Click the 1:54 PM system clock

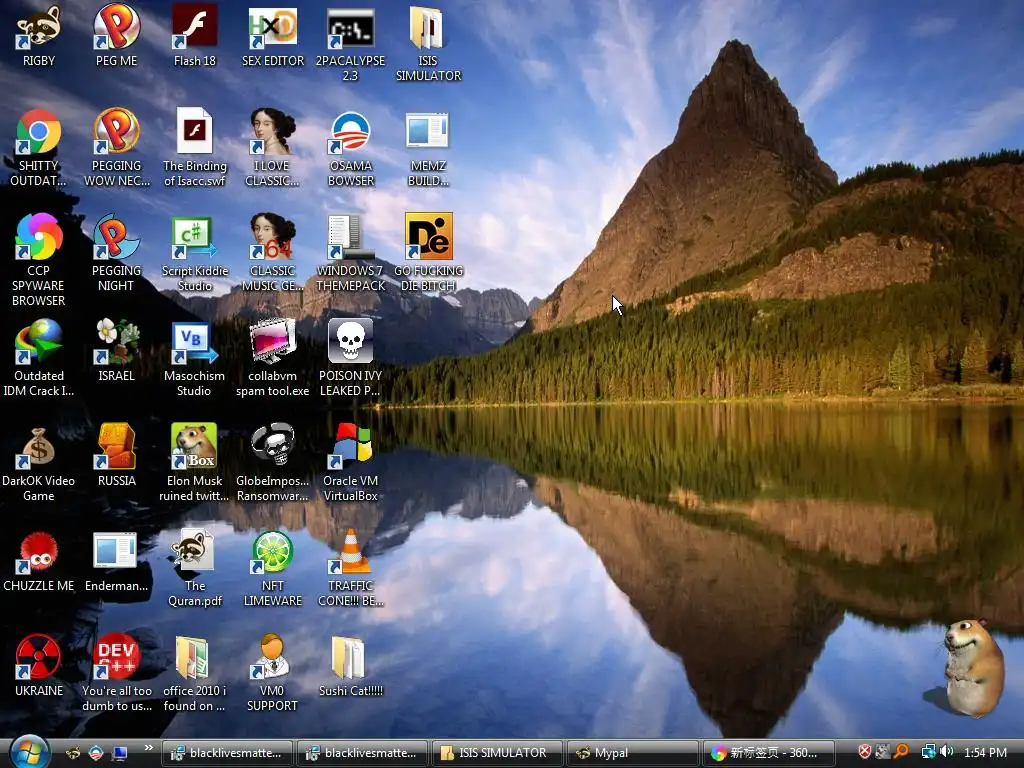(985, 753)
